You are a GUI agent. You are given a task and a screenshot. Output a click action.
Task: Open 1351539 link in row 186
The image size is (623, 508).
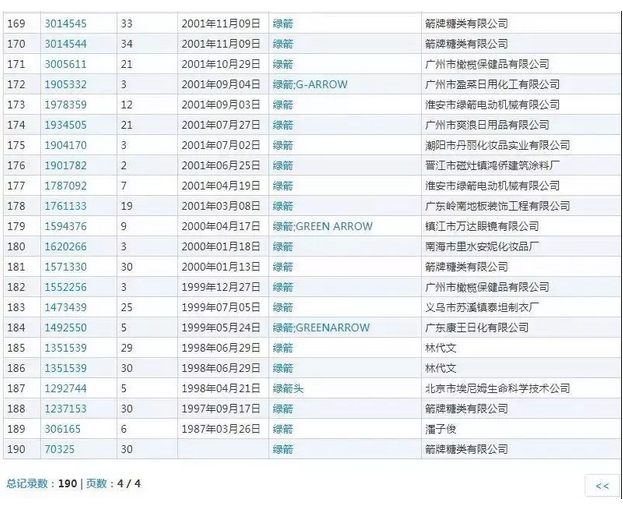click(66, 368)
